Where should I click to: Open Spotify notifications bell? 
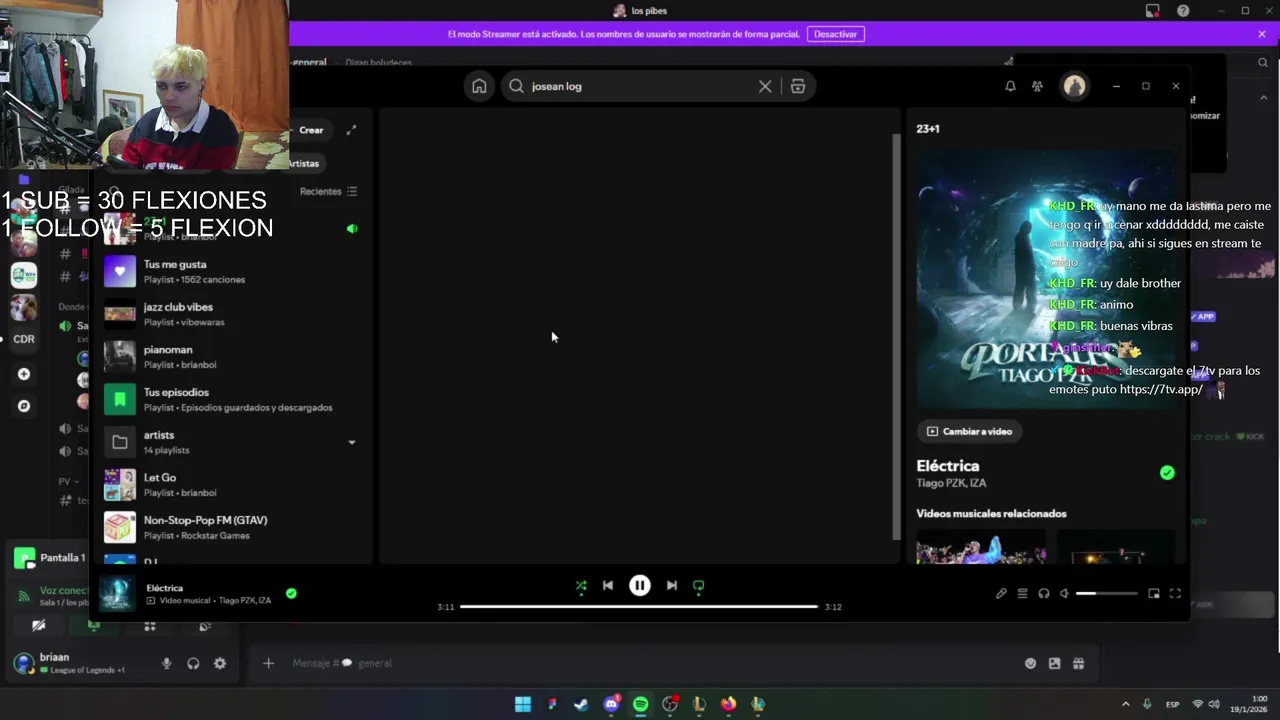pos(1010,86)
